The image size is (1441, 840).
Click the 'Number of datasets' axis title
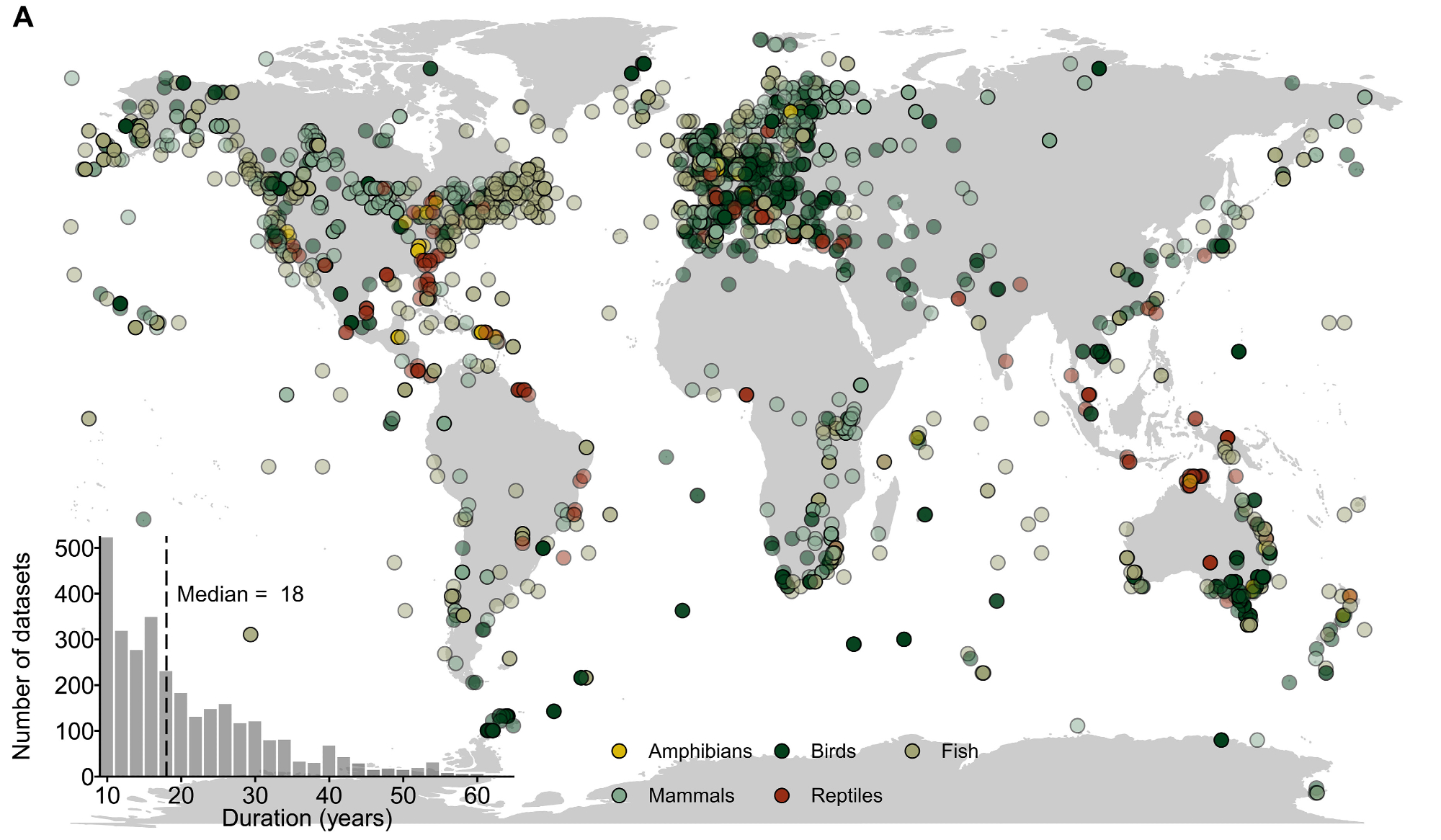pos(22,656)
